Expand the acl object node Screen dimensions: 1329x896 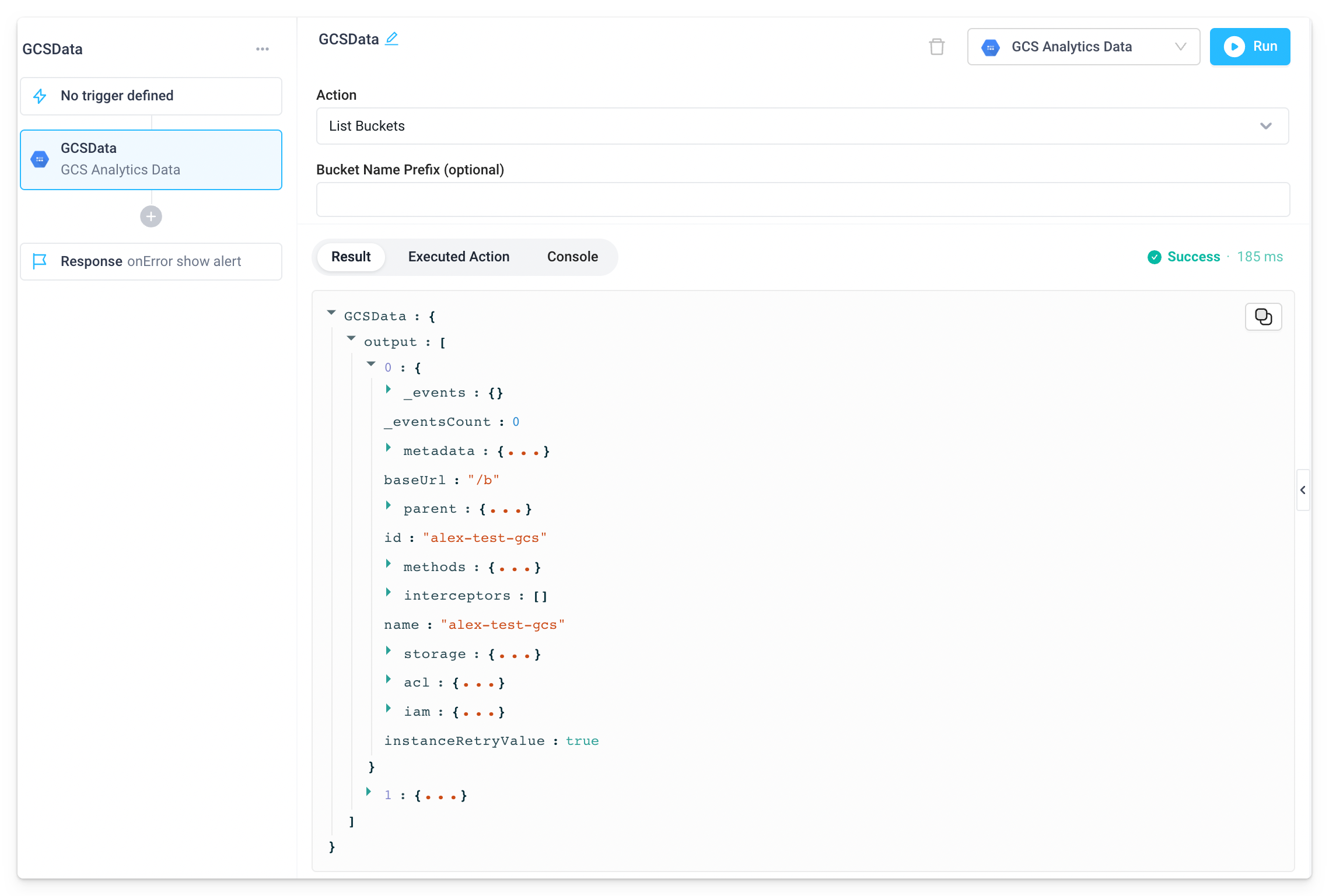(389, 679)
